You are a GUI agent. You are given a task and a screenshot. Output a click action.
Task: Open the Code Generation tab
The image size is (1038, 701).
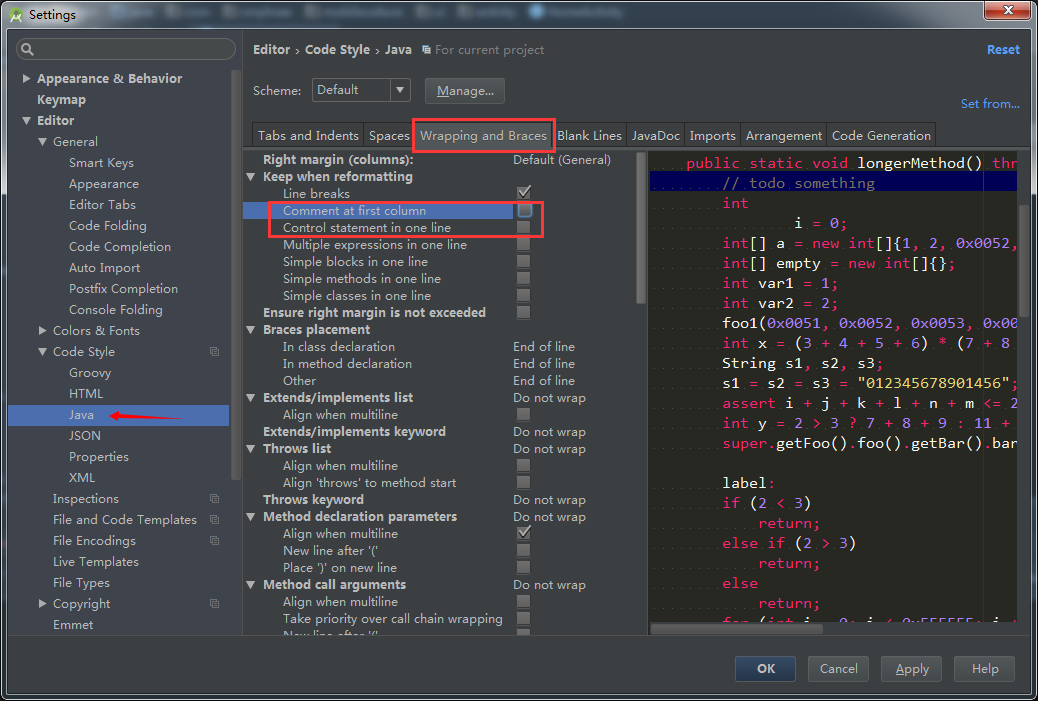tap(881, 136)
